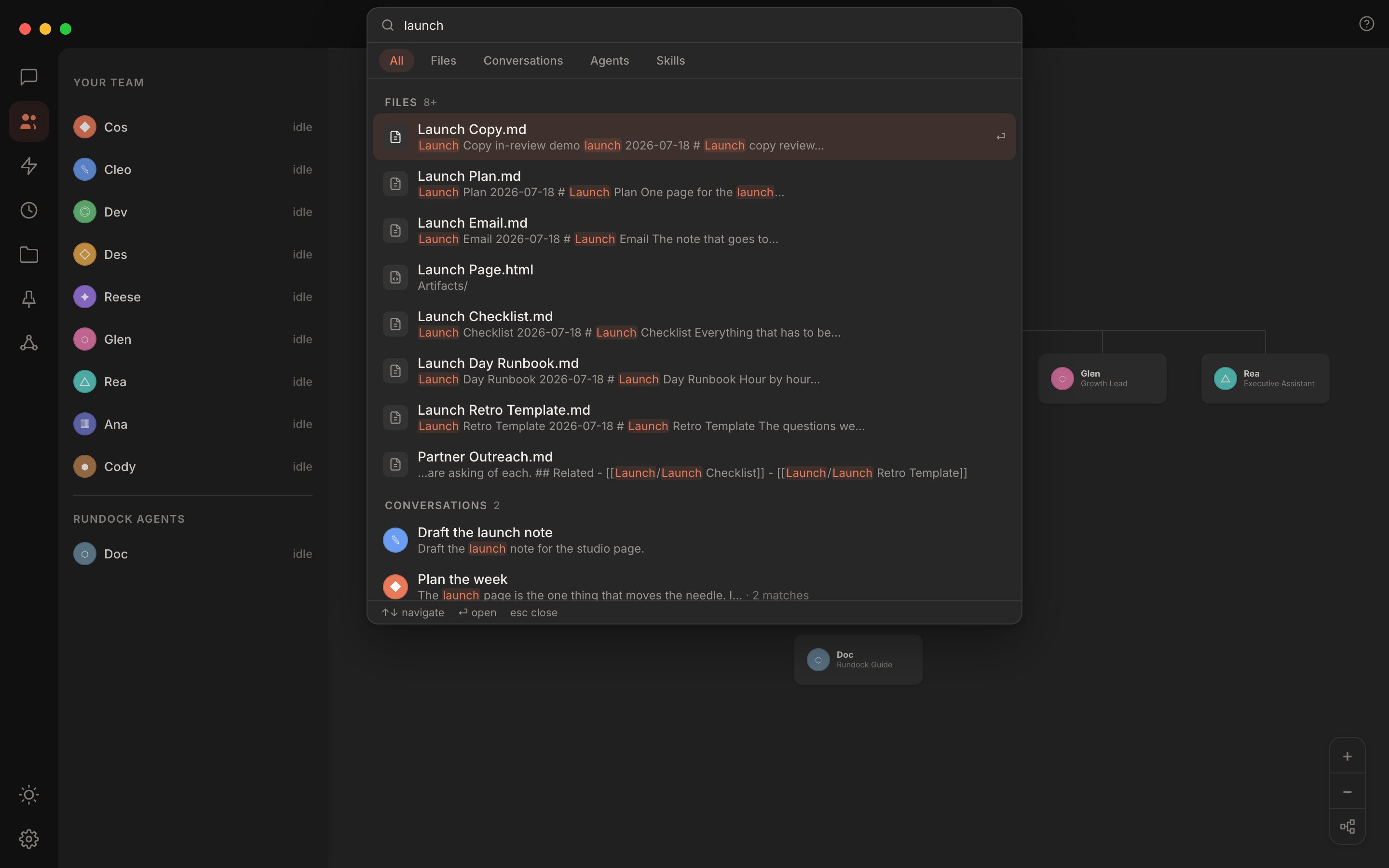Open the folder files icon in the sidebar

point(29,254)
